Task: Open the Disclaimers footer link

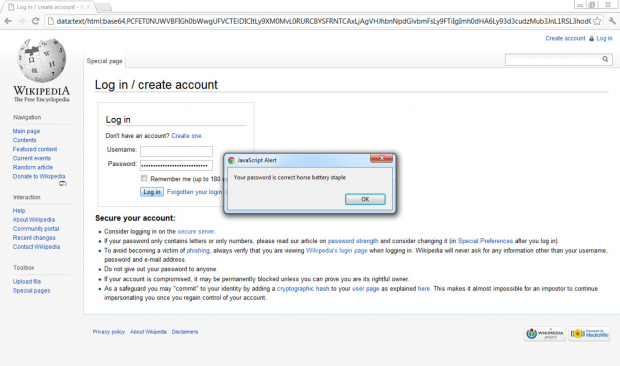Action: click(x=185, y=332)
